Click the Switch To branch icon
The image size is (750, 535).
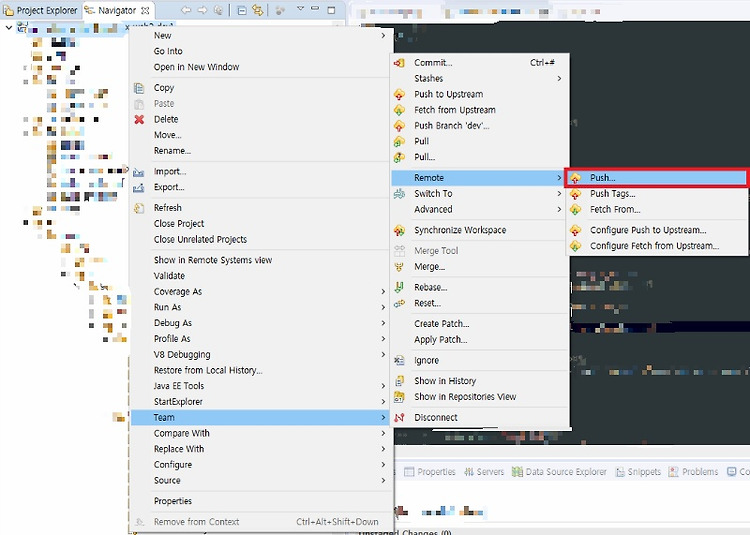[x=399, y=194]
